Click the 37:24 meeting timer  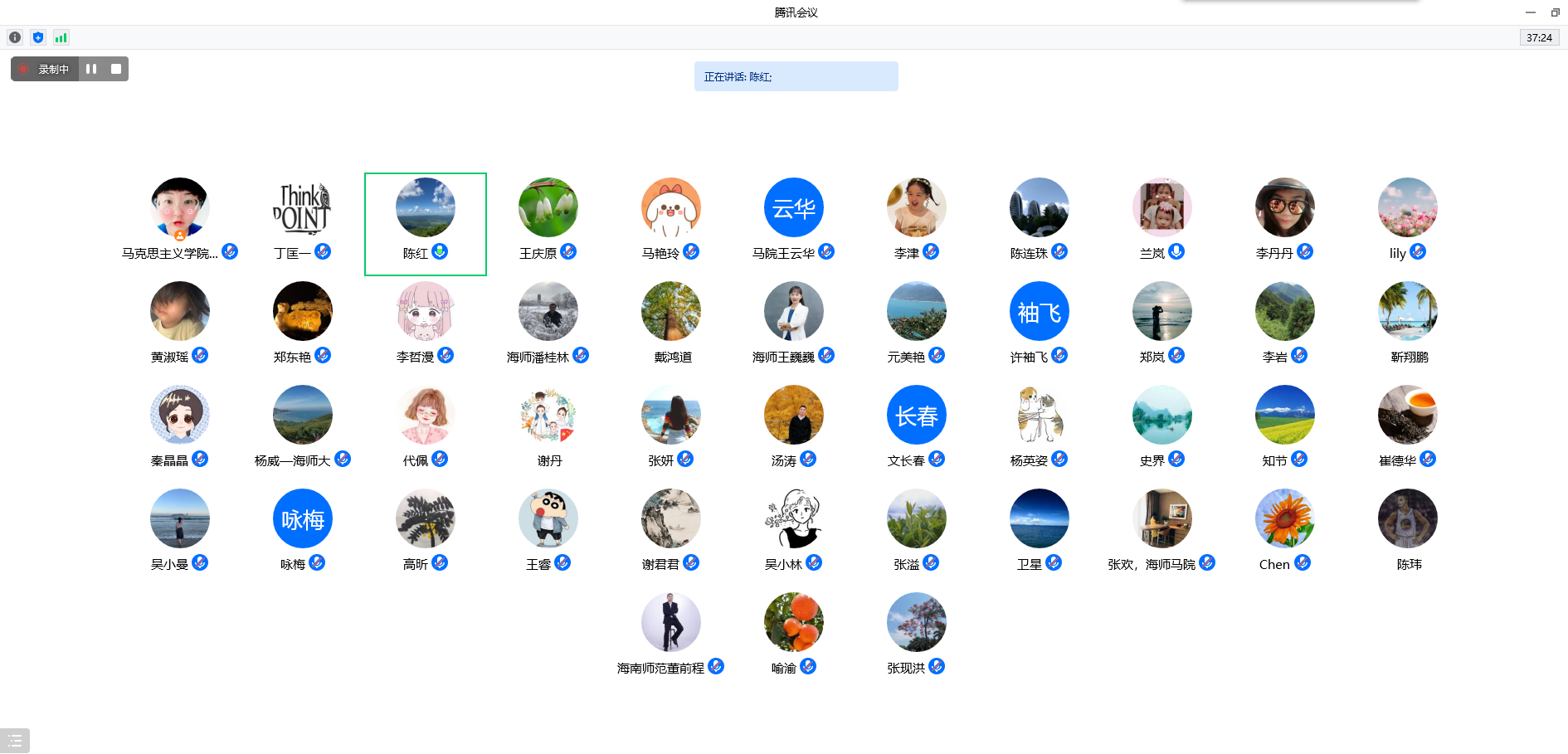(1539, 37)
